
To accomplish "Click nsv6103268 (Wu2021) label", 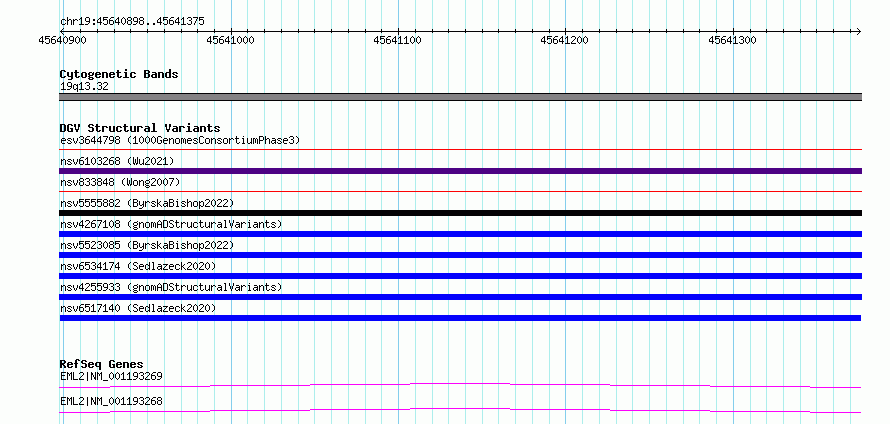I will point(117,161).
